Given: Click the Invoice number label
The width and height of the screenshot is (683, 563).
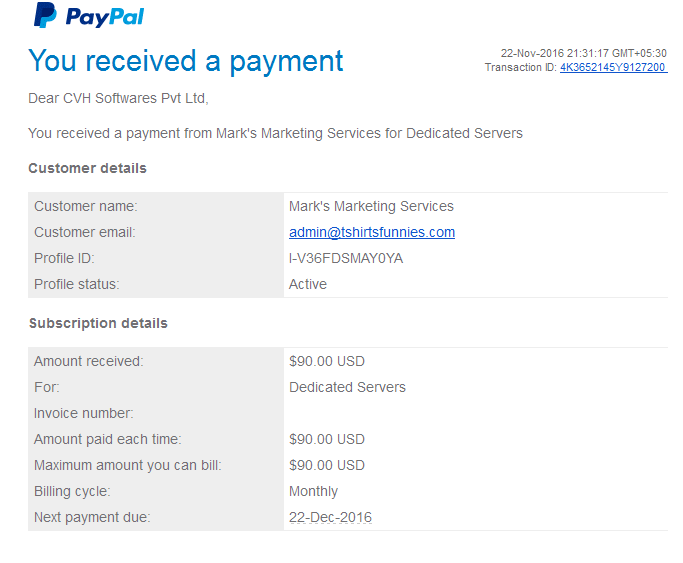Looking at the screenshot, I should (84, 413).
